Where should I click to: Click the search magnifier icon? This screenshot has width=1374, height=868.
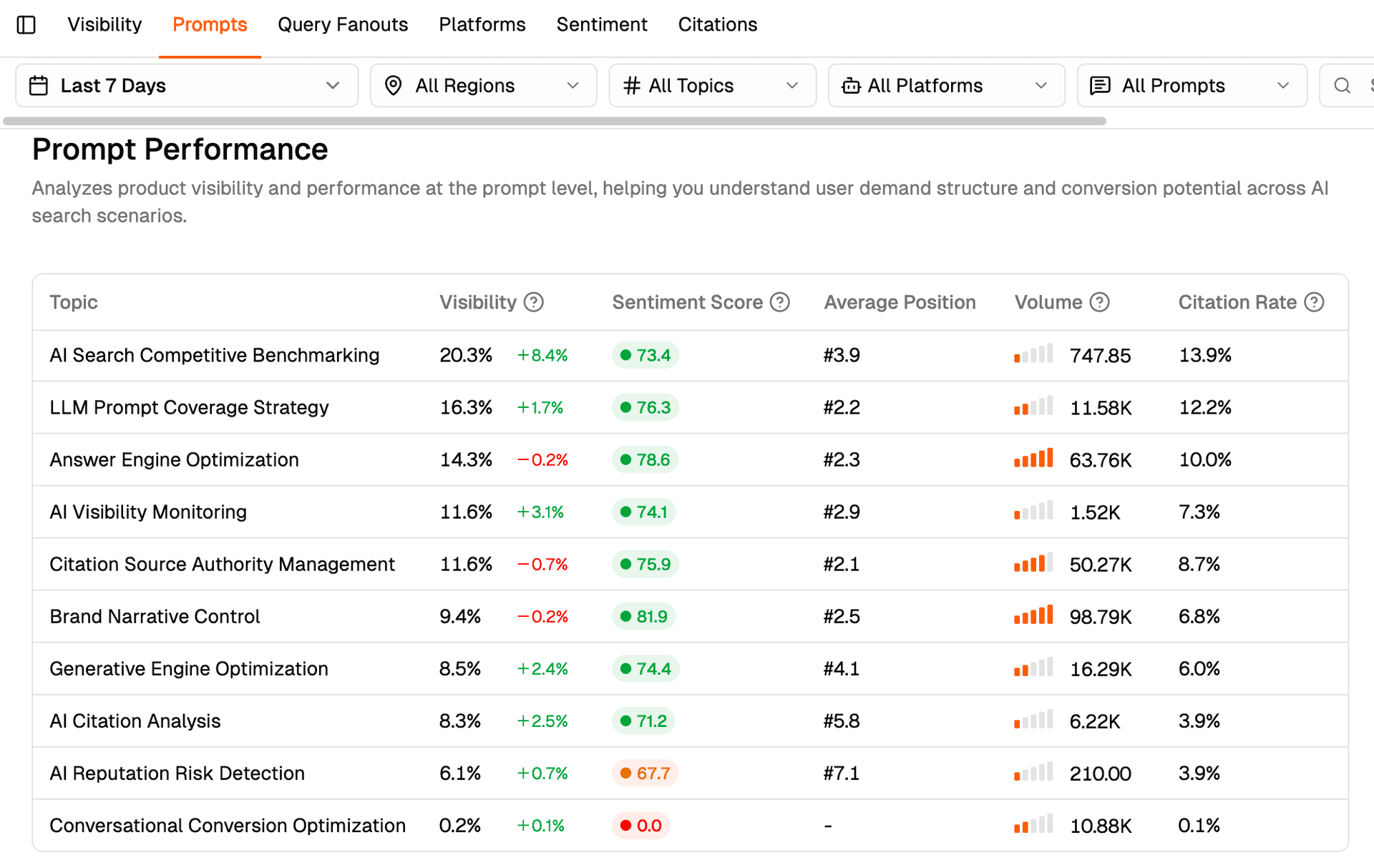click(1343, 86)
